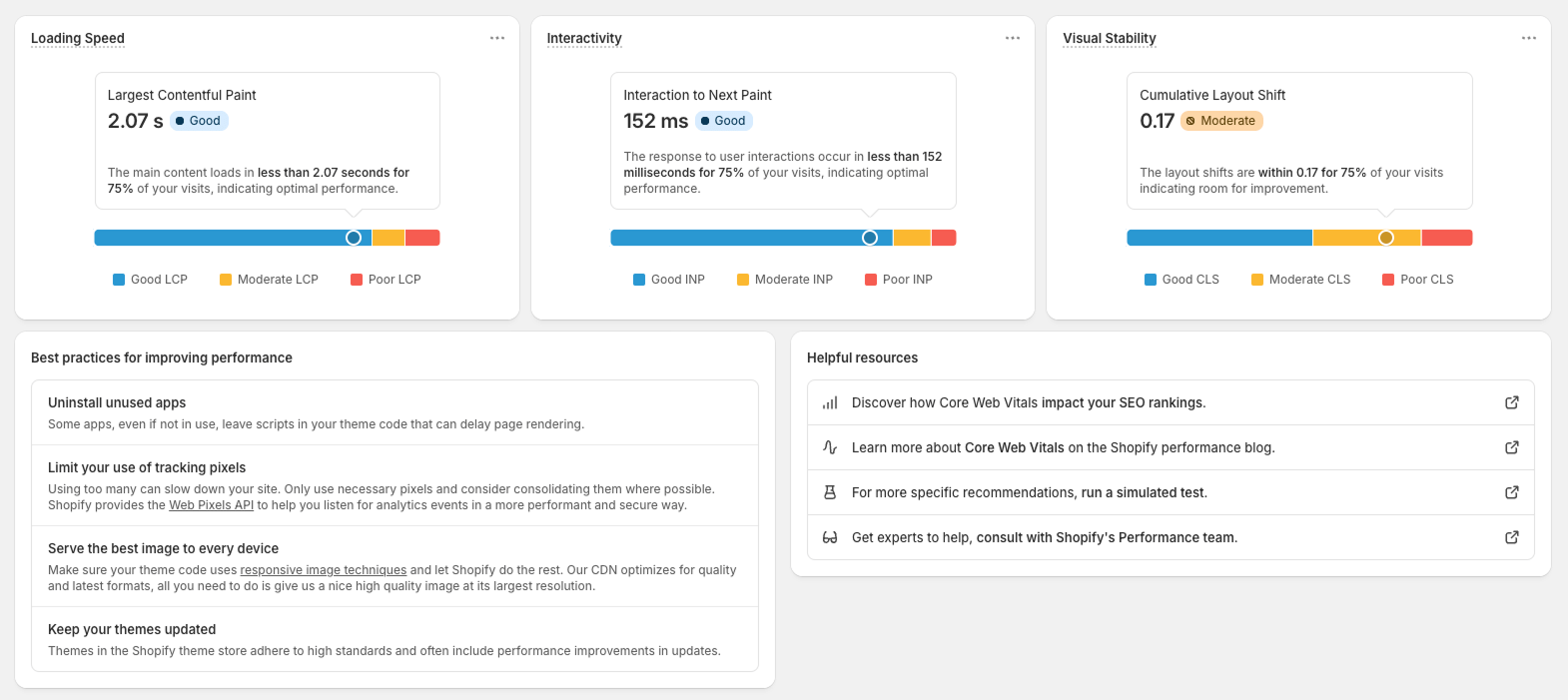The height and width of the screenshot is (700, 1568).
Task: Click the 0.17 CLS value
Action: (1157, 121)
